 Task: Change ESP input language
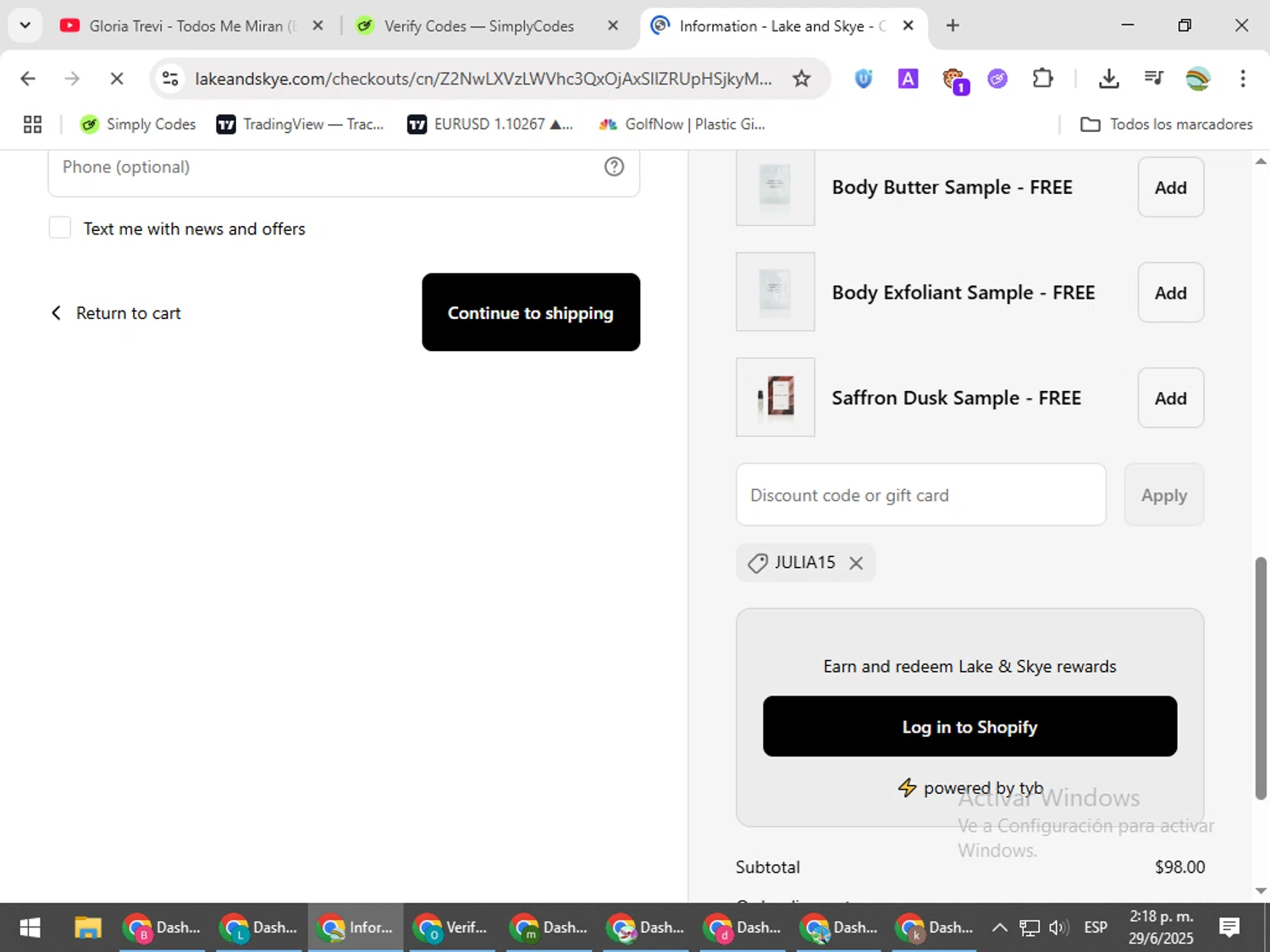[x=1096, y=927]
